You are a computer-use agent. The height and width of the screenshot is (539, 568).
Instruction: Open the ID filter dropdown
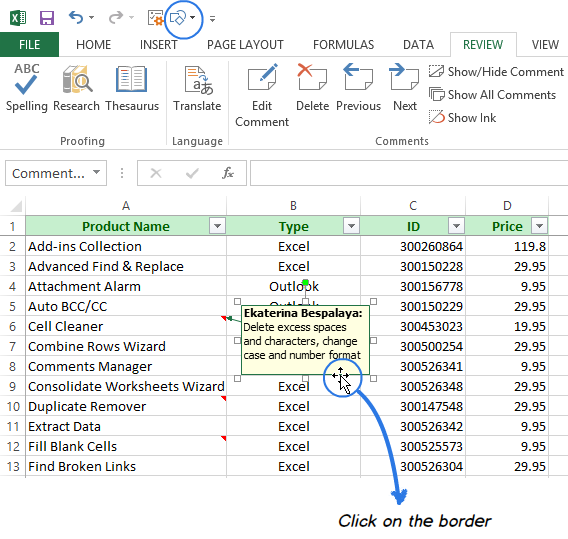coord(456,226)
